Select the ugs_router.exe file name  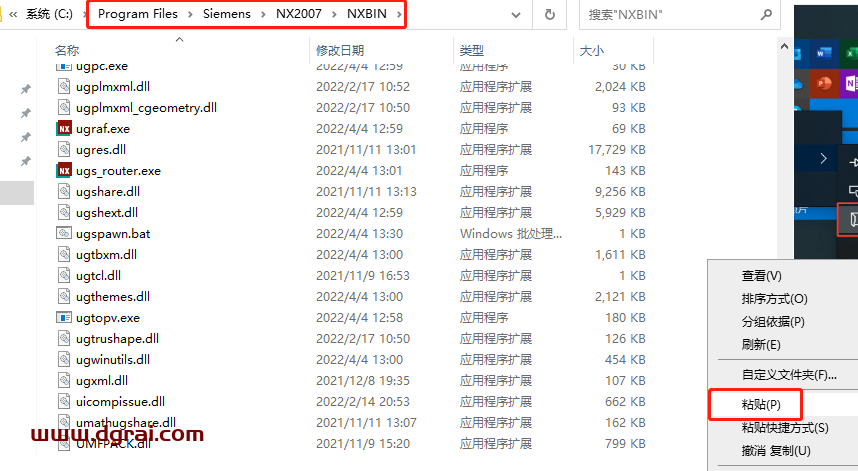point(118,171)
